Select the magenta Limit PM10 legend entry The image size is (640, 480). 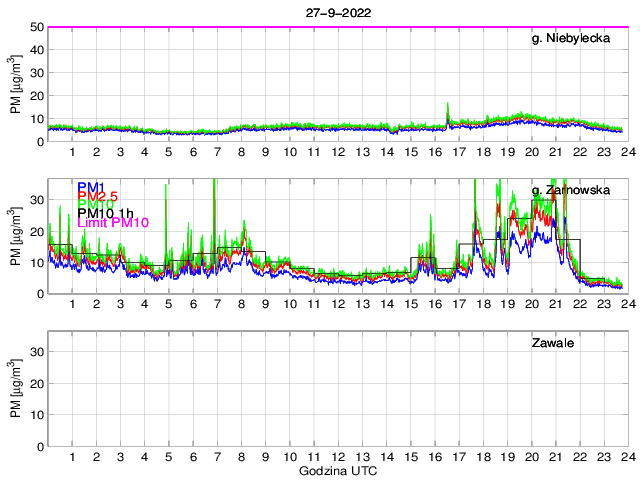click(112, 223)
